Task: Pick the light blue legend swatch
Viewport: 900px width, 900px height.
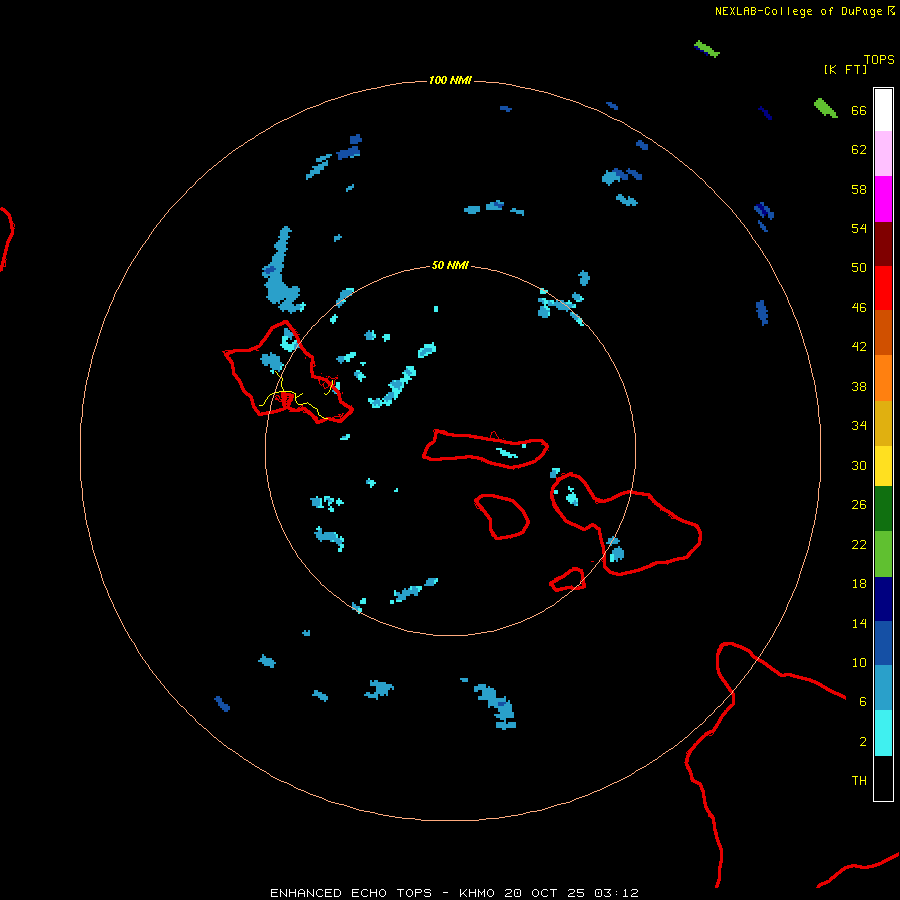Action: (x=883, y=688)
